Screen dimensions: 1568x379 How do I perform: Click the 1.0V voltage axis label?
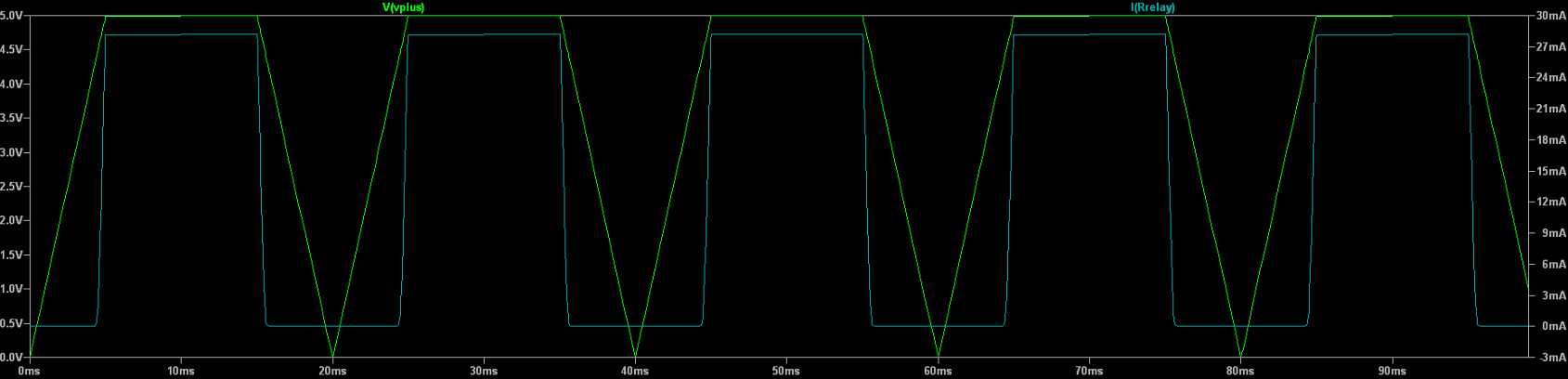click(x=10, y=289)
